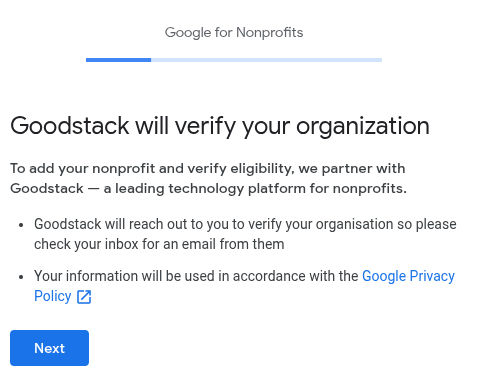Click the second bullet dot
479x378 pixels.
coord(21,277)
